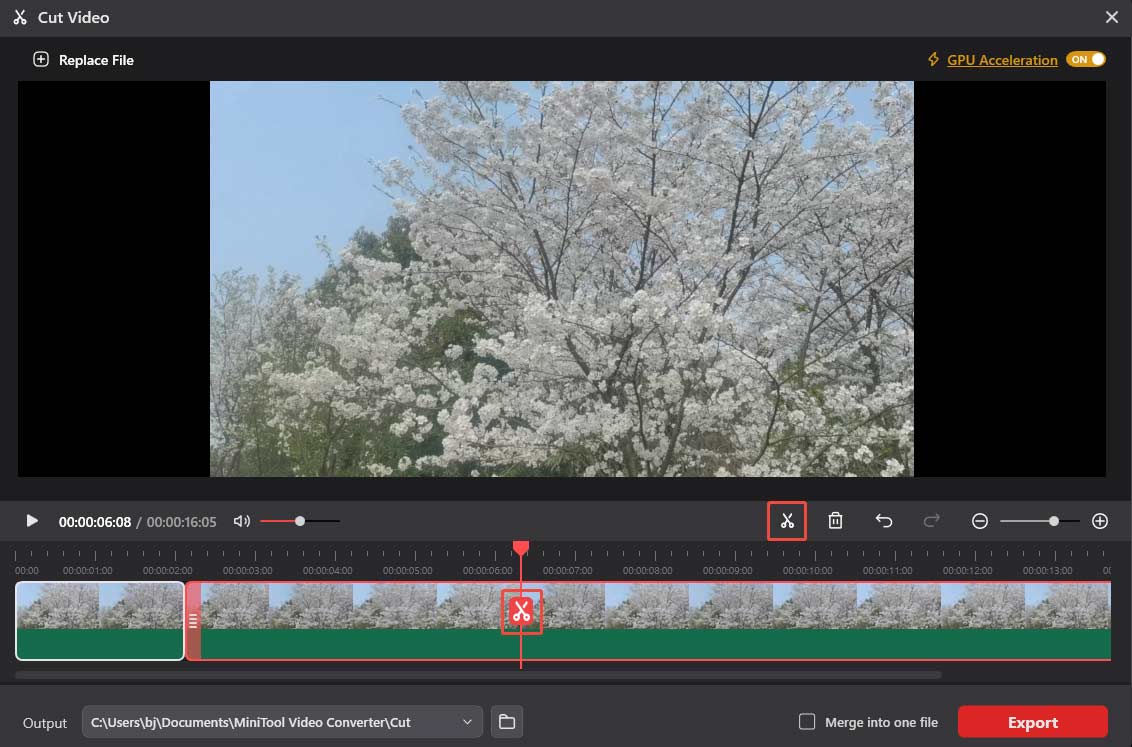Viewport: 1132px width, 747px height.
Task: Redo the undone action
Action: click(x=931, y=520)
